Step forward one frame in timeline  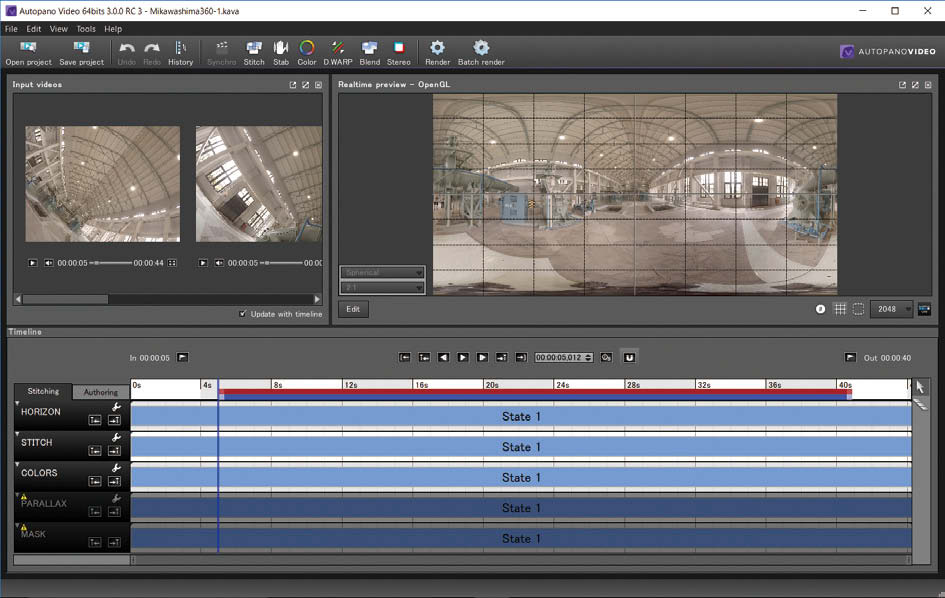pyautogui.click(x=482, y=357)
